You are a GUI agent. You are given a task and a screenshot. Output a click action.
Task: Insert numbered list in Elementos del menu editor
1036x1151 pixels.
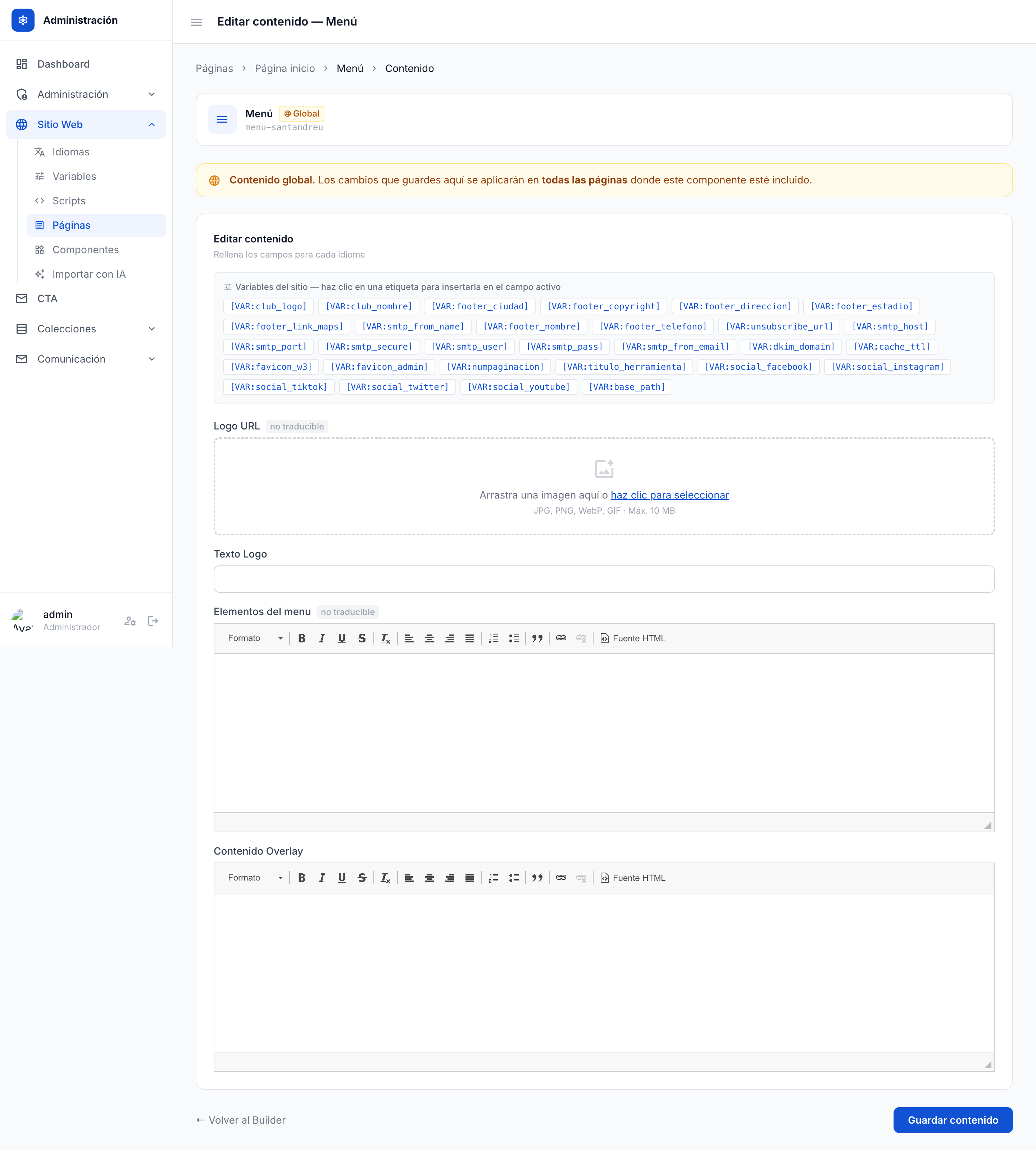[x=494, y=638]
